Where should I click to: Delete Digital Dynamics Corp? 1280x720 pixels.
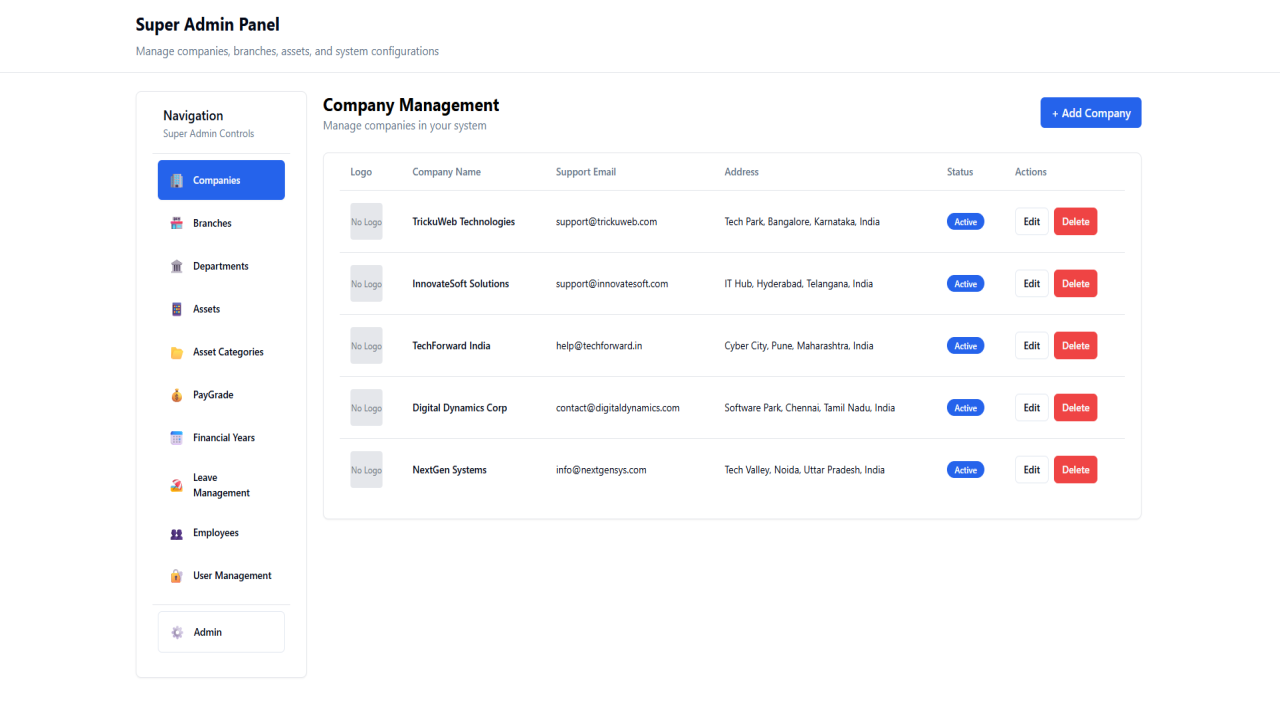pos(1076,408)
